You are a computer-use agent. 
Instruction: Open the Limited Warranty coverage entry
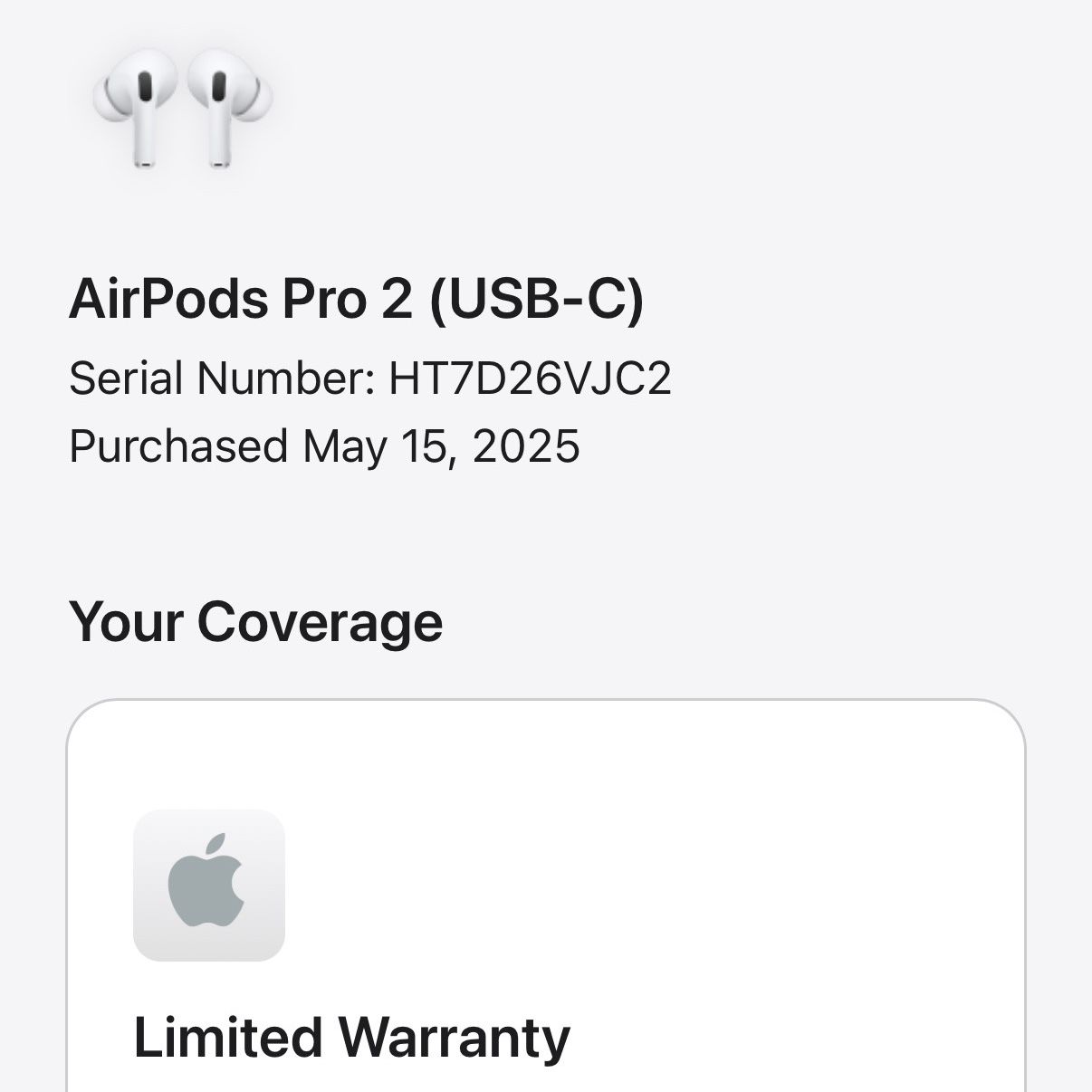click(x=351, y=1038)
